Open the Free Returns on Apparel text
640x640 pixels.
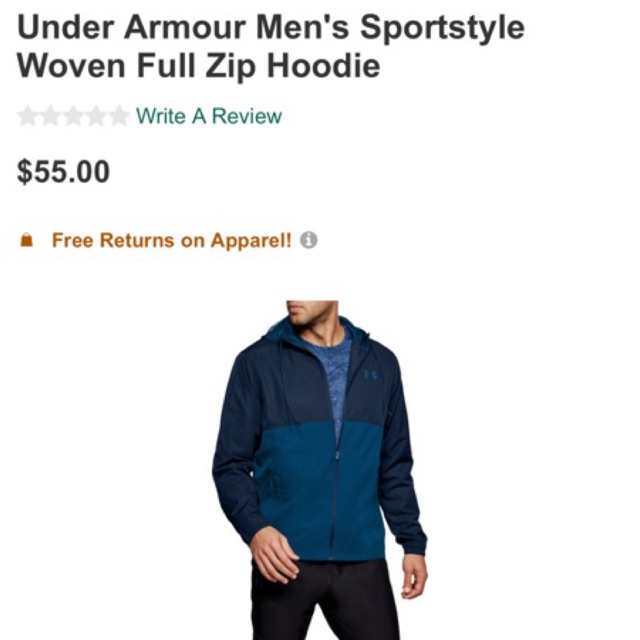pos(172,240)
